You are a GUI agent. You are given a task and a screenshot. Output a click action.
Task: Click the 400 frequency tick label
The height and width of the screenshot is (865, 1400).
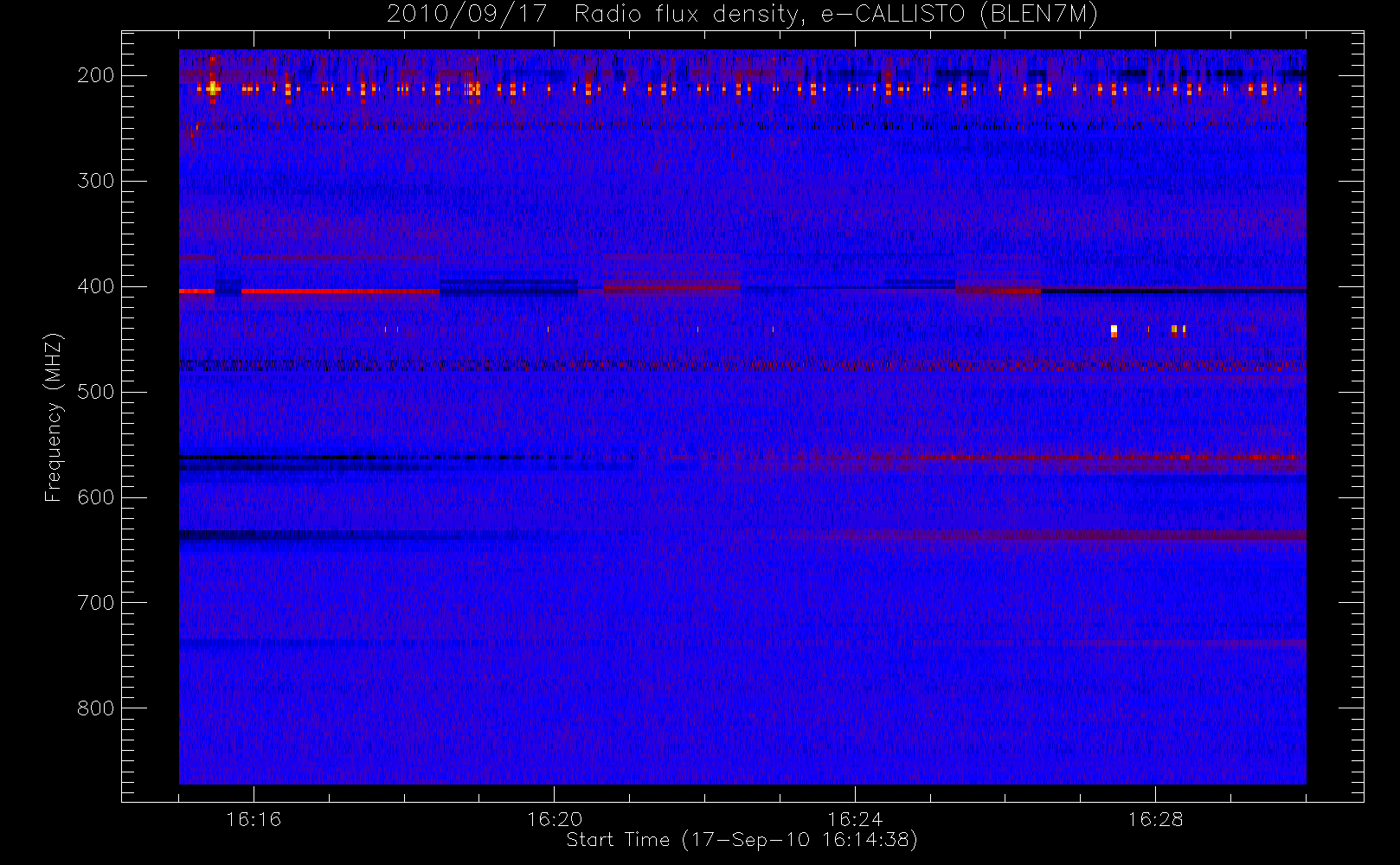95,286
